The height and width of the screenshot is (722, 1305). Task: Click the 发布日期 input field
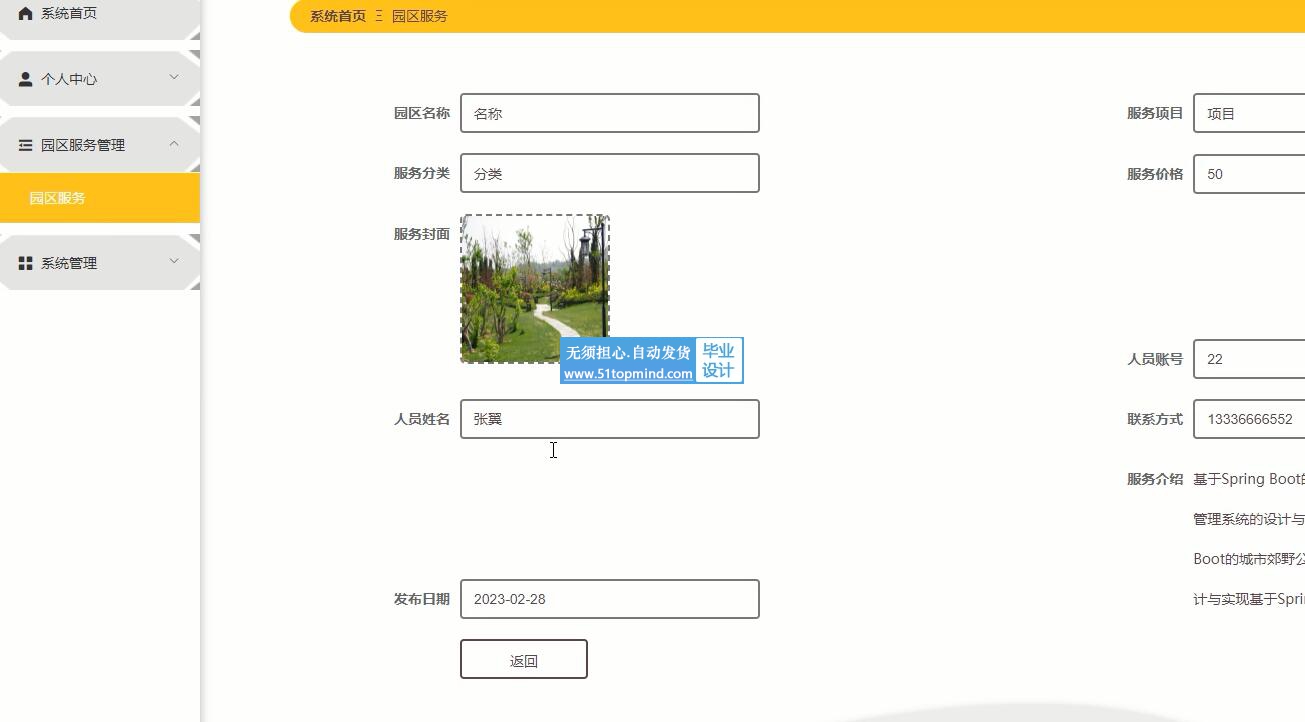(x=610, y=599)
